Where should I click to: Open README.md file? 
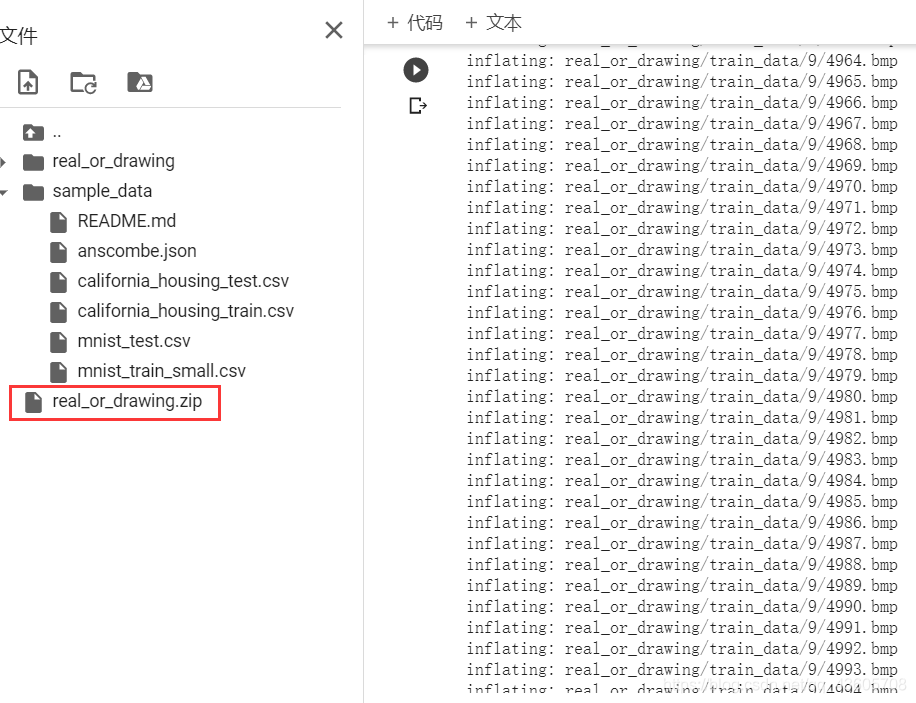click(x=127, y=221)
